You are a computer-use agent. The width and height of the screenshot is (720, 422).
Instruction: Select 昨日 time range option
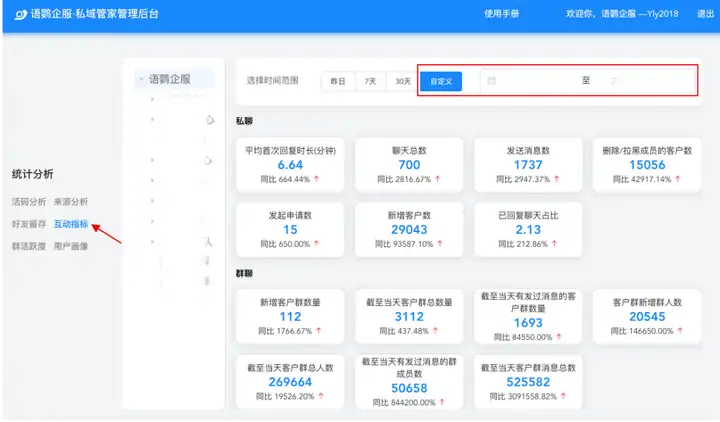pos(338,81)
